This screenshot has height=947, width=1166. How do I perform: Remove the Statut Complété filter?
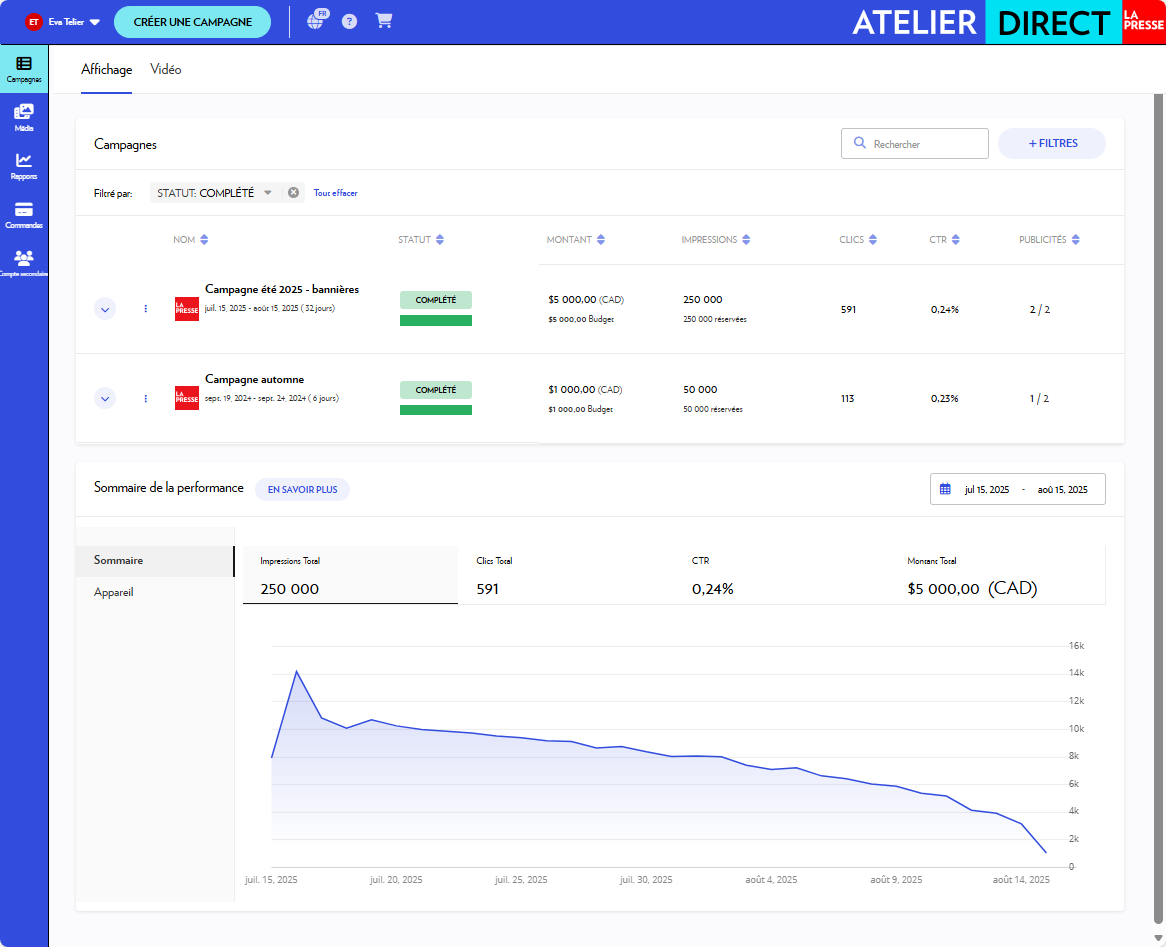[294, 193]
